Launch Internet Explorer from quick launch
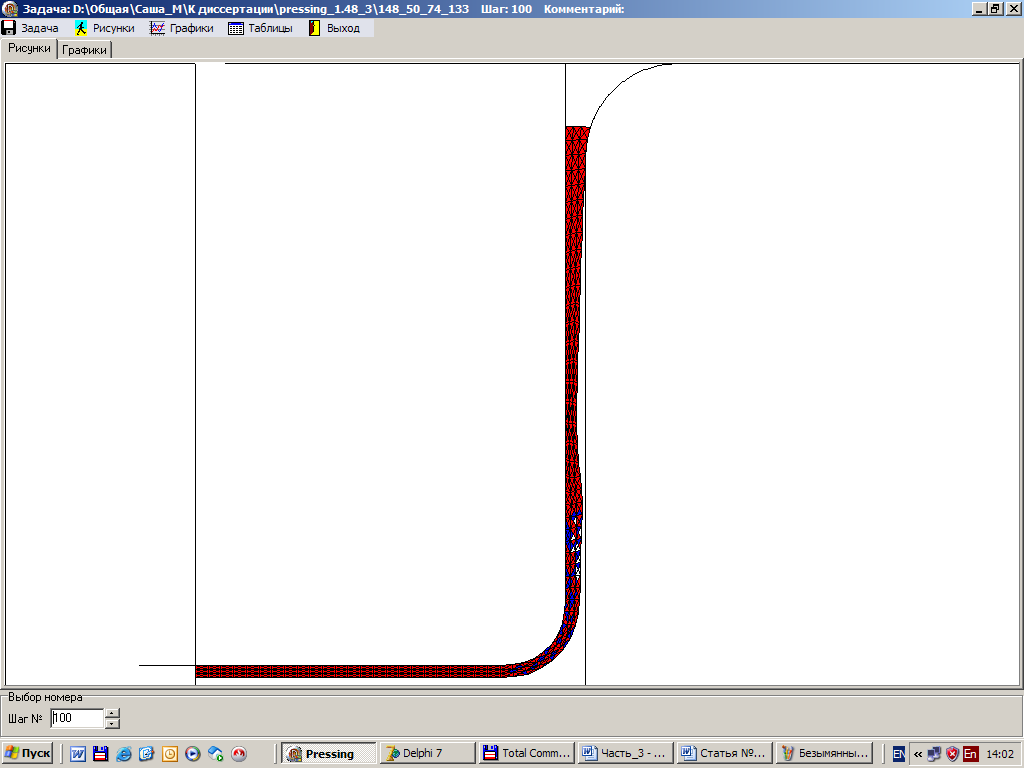The width and height of the screenshot is (1024, 768). tap(124, 754)
